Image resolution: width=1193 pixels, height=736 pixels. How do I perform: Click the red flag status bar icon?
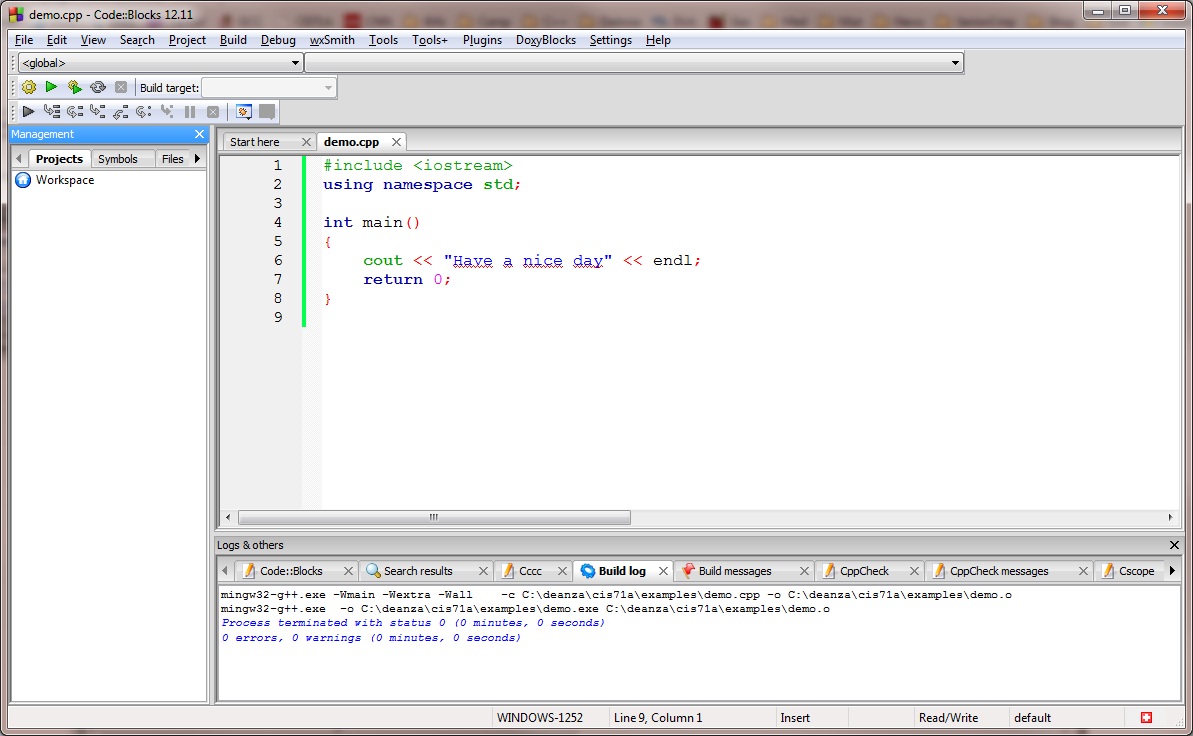click(x=1147, y=718)
